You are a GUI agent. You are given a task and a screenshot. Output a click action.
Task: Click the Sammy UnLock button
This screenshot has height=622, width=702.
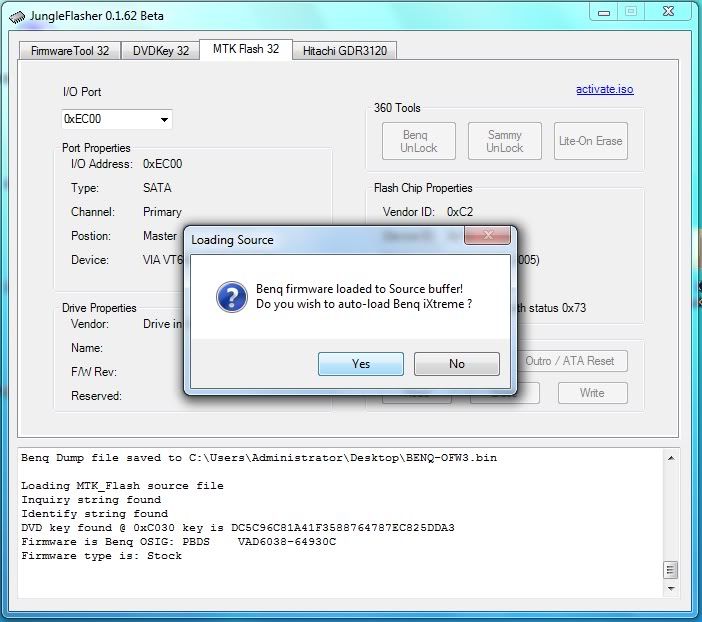click(505, 141)
